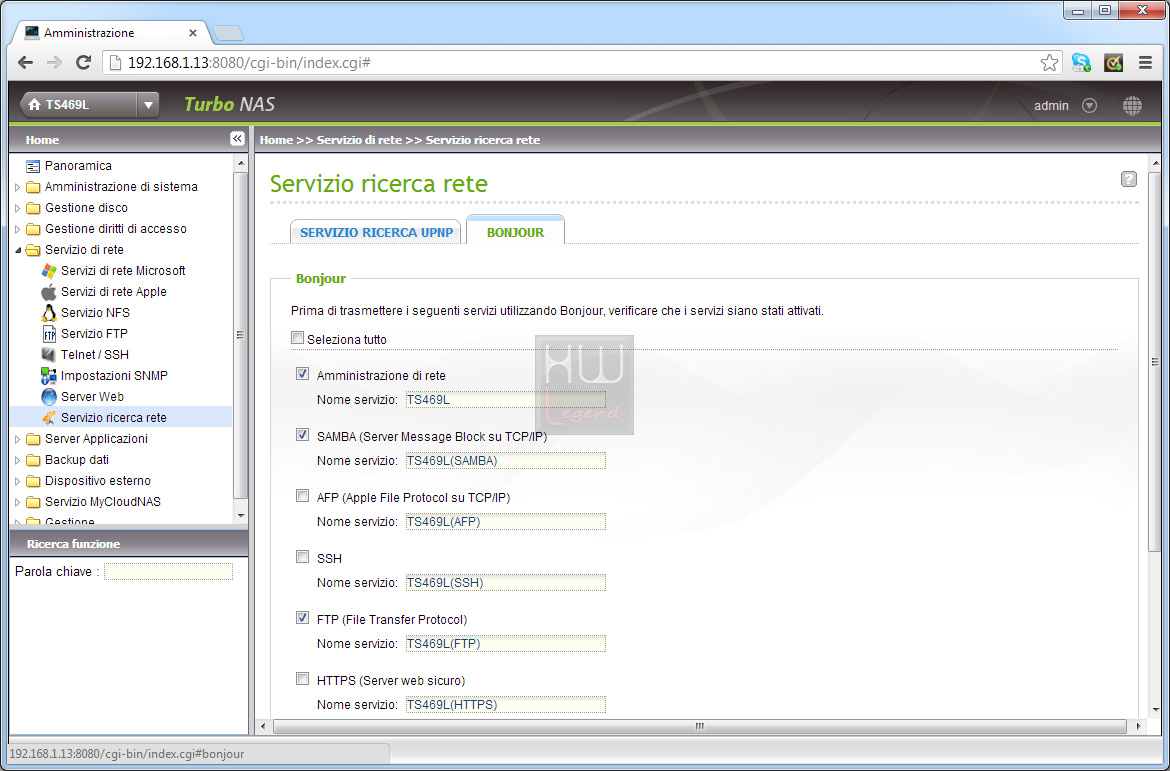Click Home in the breadcrumb
This screenshot has width=1170, height=771.
point(276,140)
